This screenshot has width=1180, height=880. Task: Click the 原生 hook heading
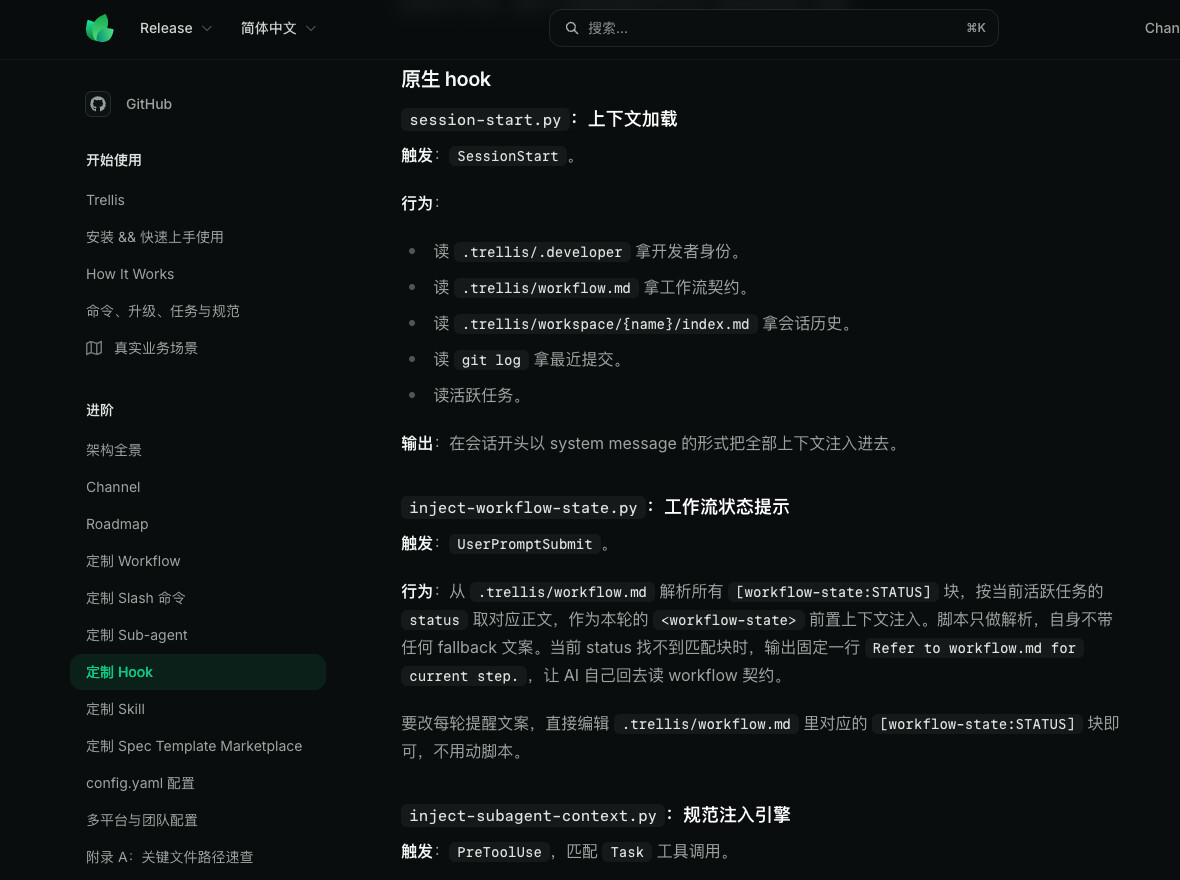pyautogui.click(x=446, y=79)
